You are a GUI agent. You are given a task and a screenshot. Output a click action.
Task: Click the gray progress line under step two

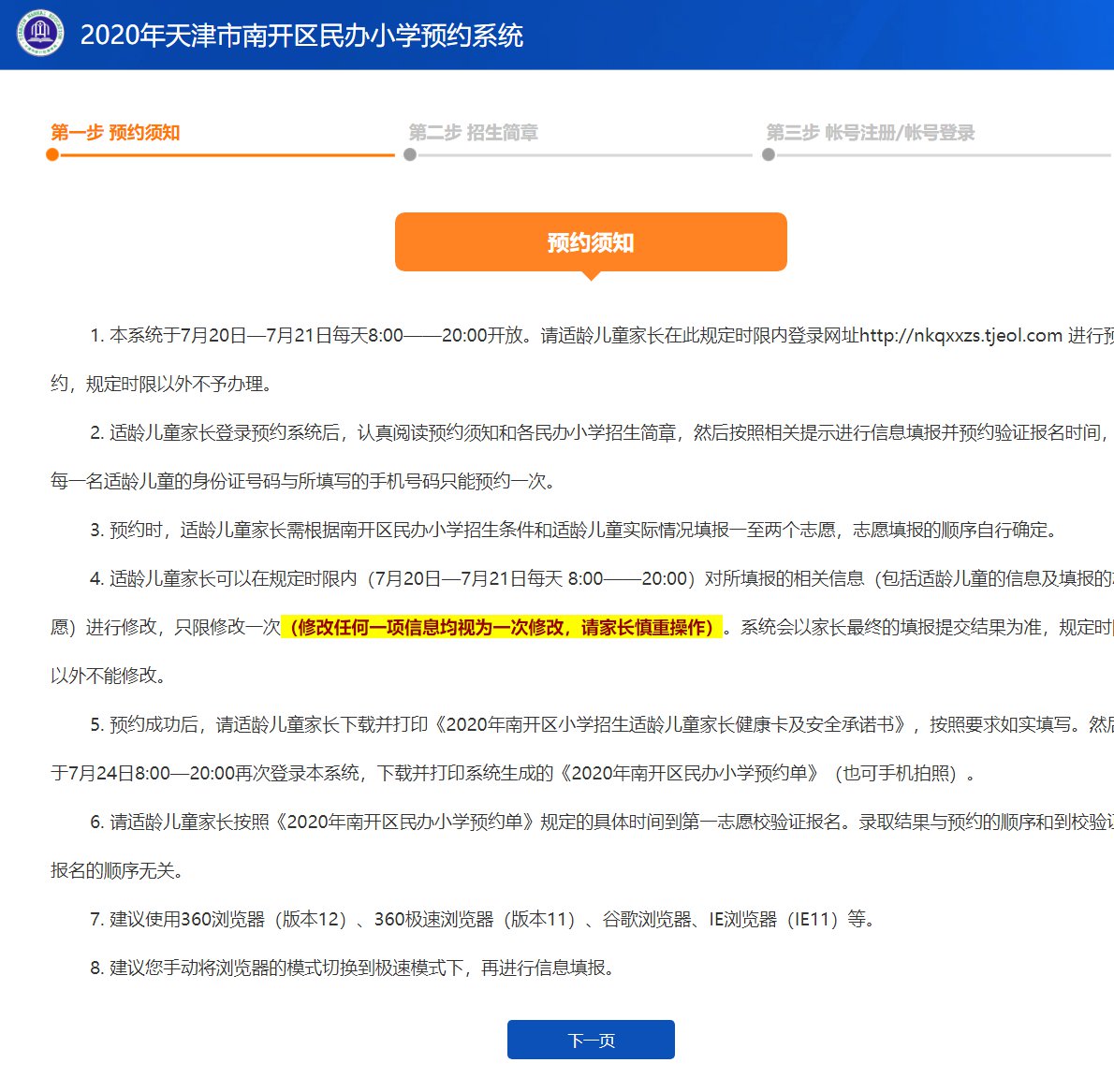(582, 154)
